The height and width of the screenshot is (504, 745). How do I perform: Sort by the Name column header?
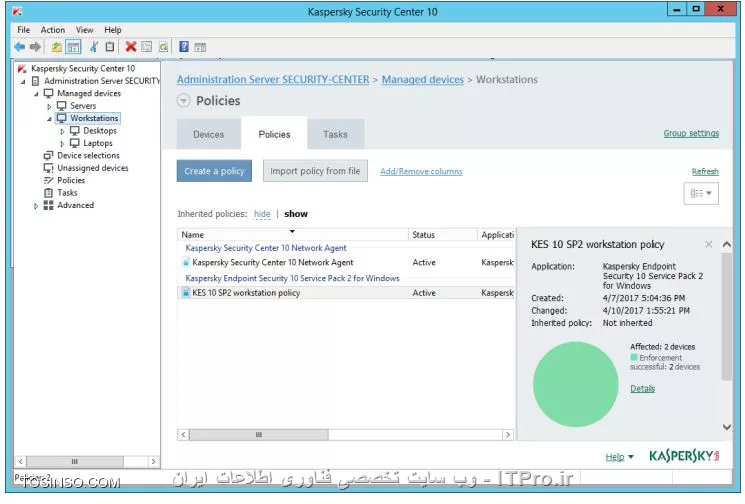[x=293, y=234]
